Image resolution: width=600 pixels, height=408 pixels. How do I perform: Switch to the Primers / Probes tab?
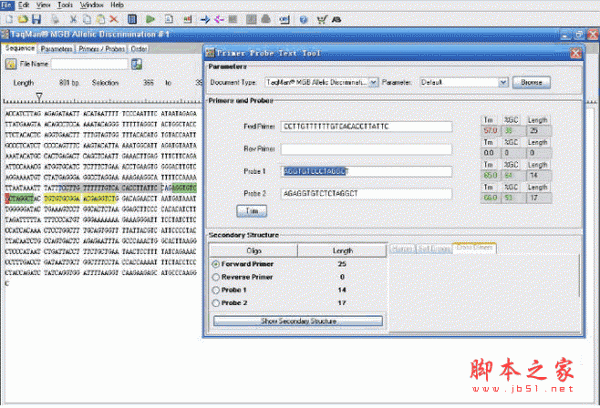(102, 49)
